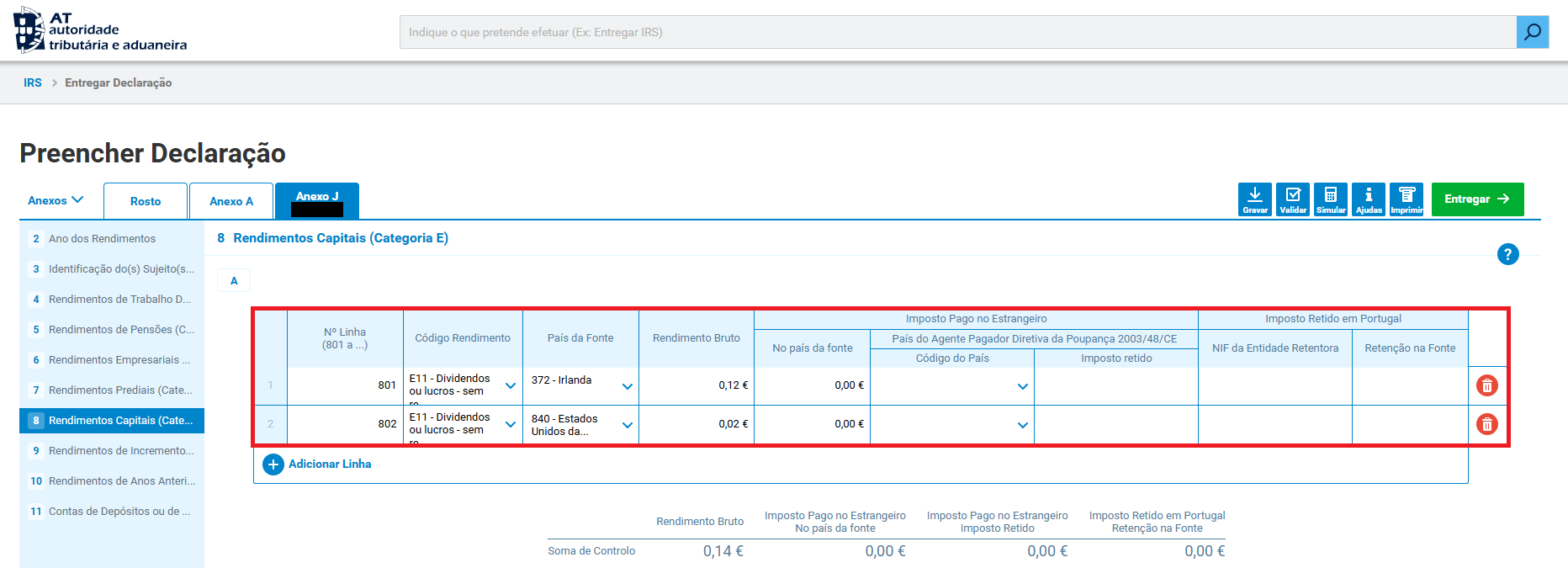Click the search magnifier icon
This screenshot has width=1568, height=568.
point(1533,32)
